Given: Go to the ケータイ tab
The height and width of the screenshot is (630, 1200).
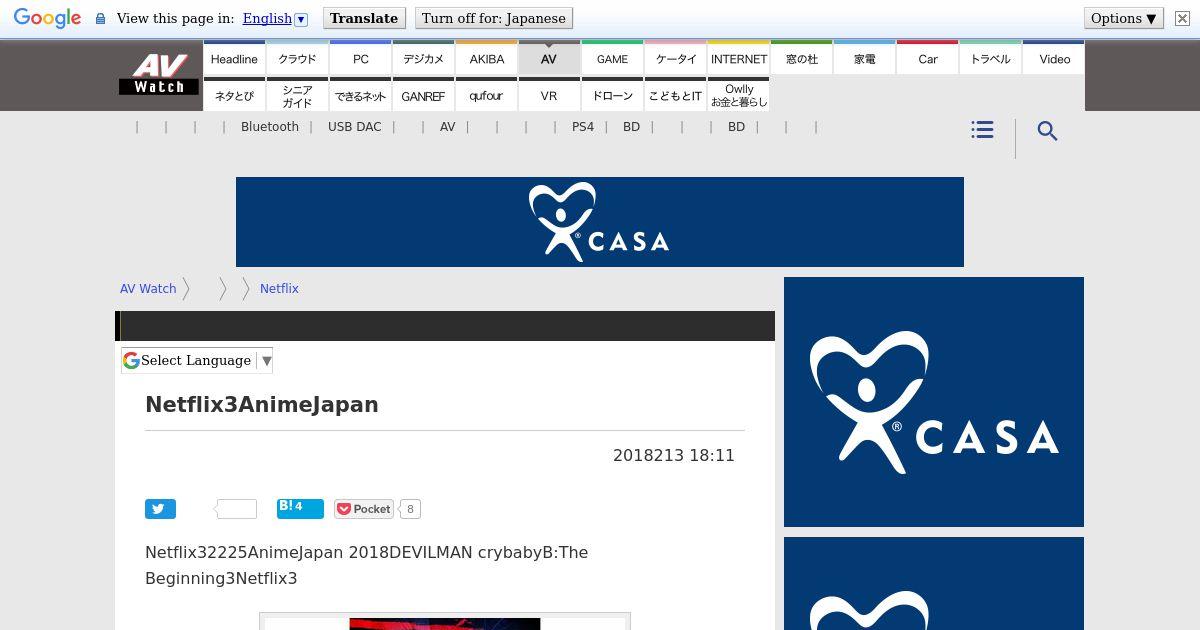Looking at the screenshot, I should point(675,59).
